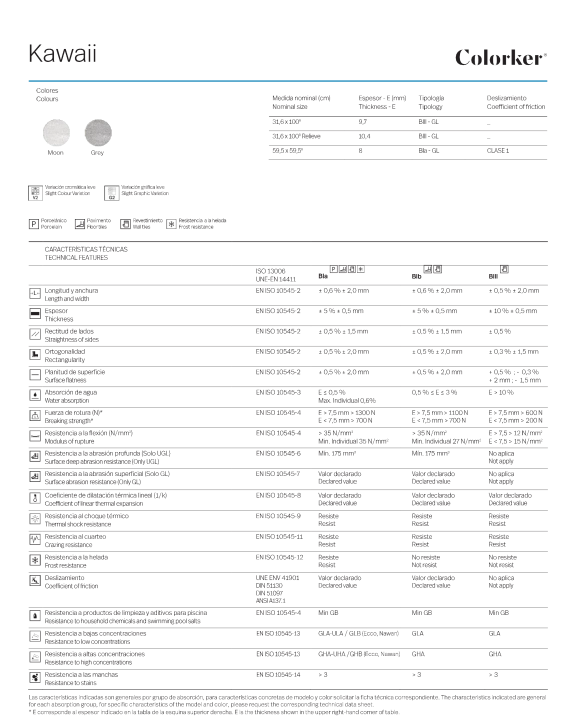The image size is (576, 720).
Task: Click the TECHNICAL FEATURES section heading
Action: coord(76,258)
